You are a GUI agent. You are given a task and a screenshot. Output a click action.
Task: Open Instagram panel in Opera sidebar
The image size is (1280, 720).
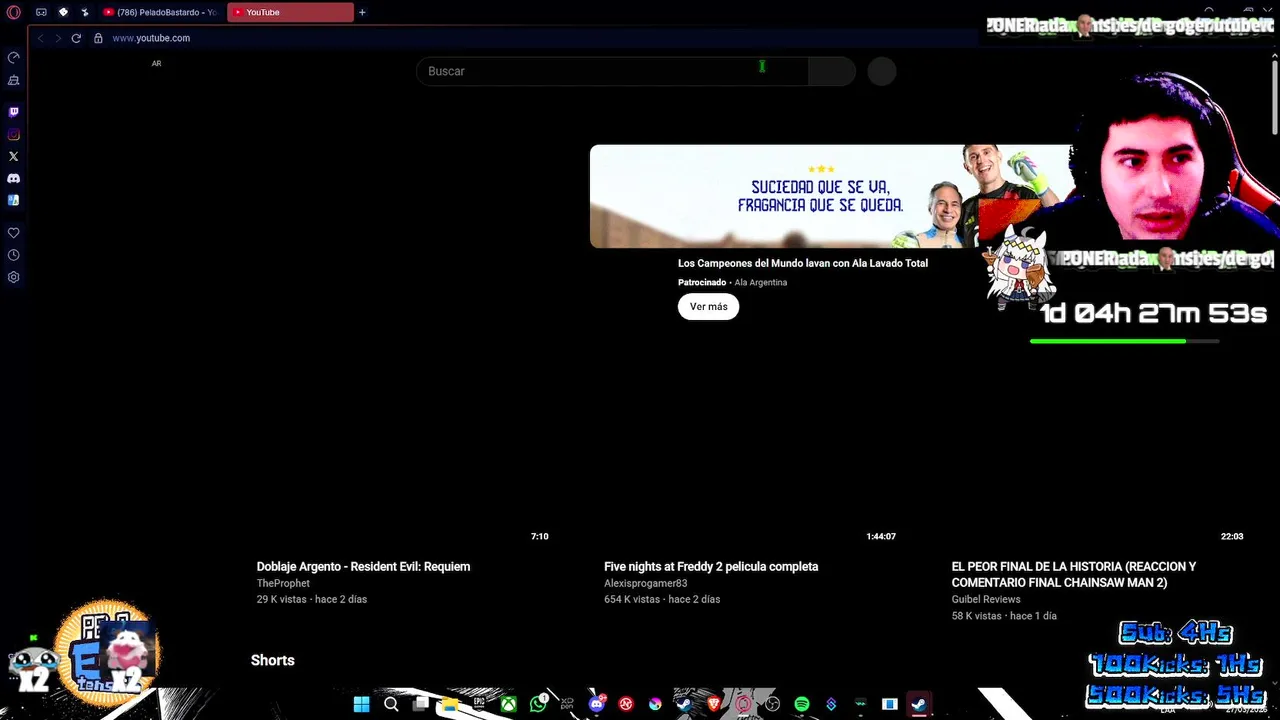pyautogui.click(x=14, y=134)
